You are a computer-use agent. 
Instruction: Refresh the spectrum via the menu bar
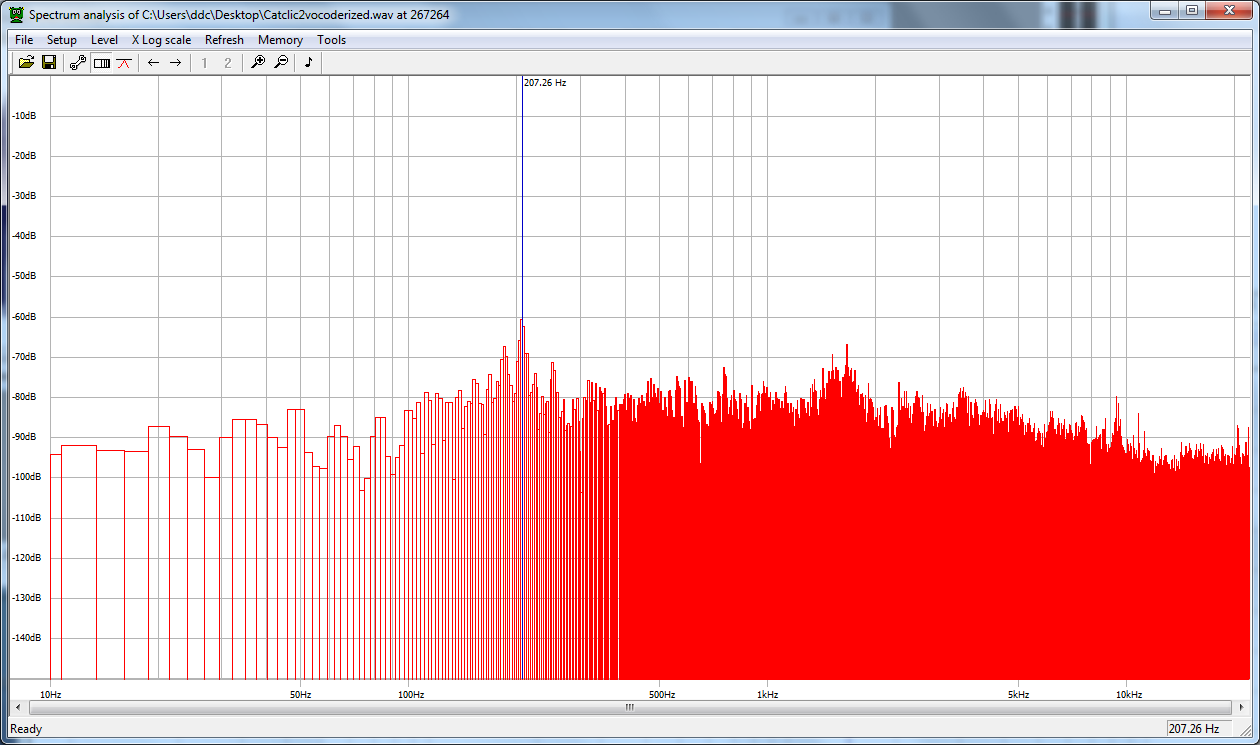point(224,39)
